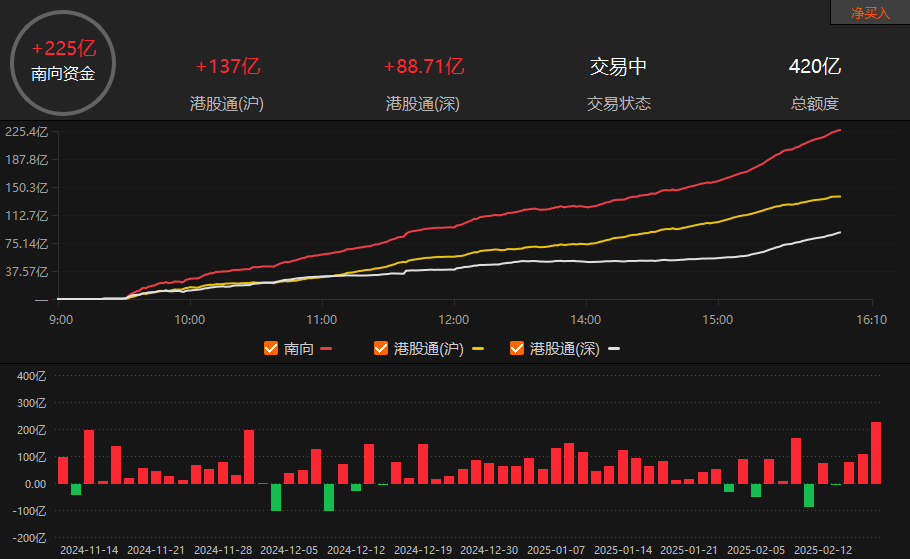Screen dimensions: 910x559
Task: Click the +225亿 南向资金 circle
Action: click(x=63, y=62)
